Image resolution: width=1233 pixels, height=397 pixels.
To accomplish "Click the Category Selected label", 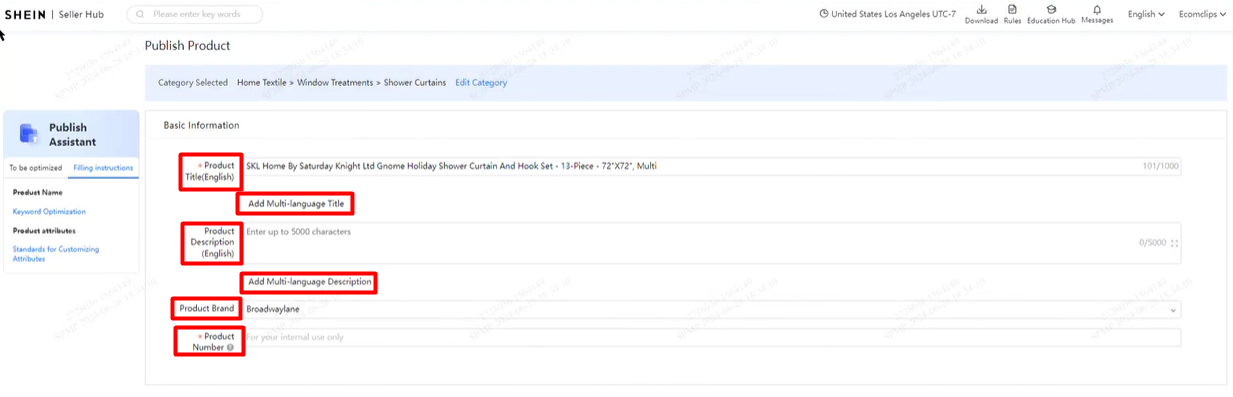I will coord(193,83).
